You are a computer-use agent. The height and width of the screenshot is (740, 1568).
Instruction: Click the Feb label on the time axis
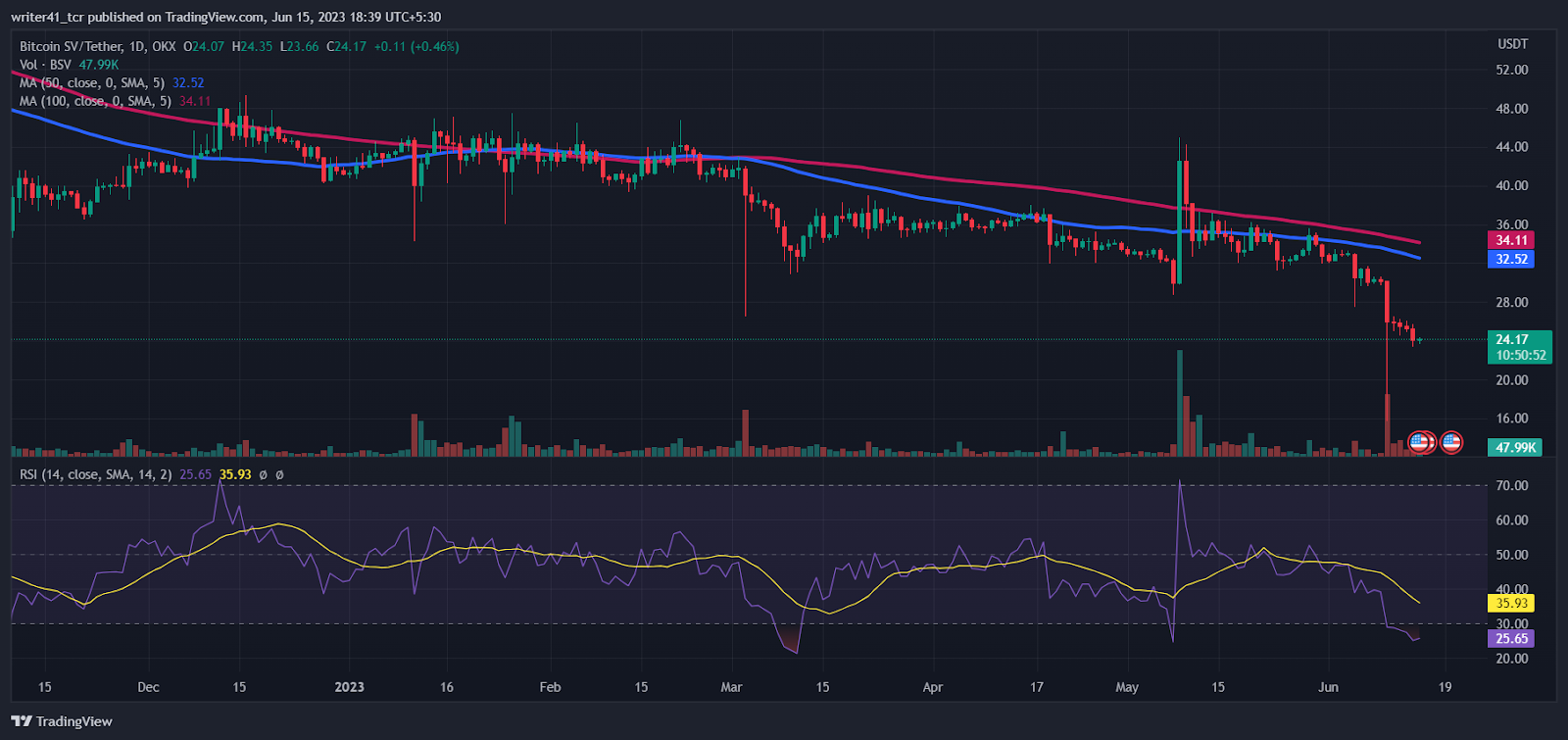coord(550,687)
